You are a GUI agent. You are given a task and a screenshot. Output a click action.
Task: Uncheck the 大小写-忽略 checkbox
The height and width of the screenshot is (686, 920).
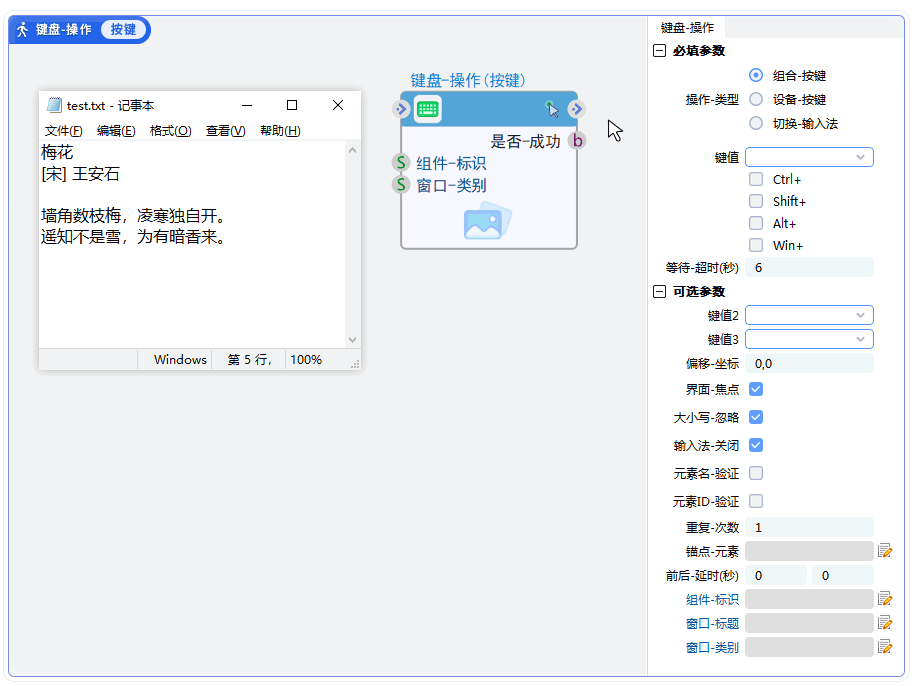click(x=756, y=417)
